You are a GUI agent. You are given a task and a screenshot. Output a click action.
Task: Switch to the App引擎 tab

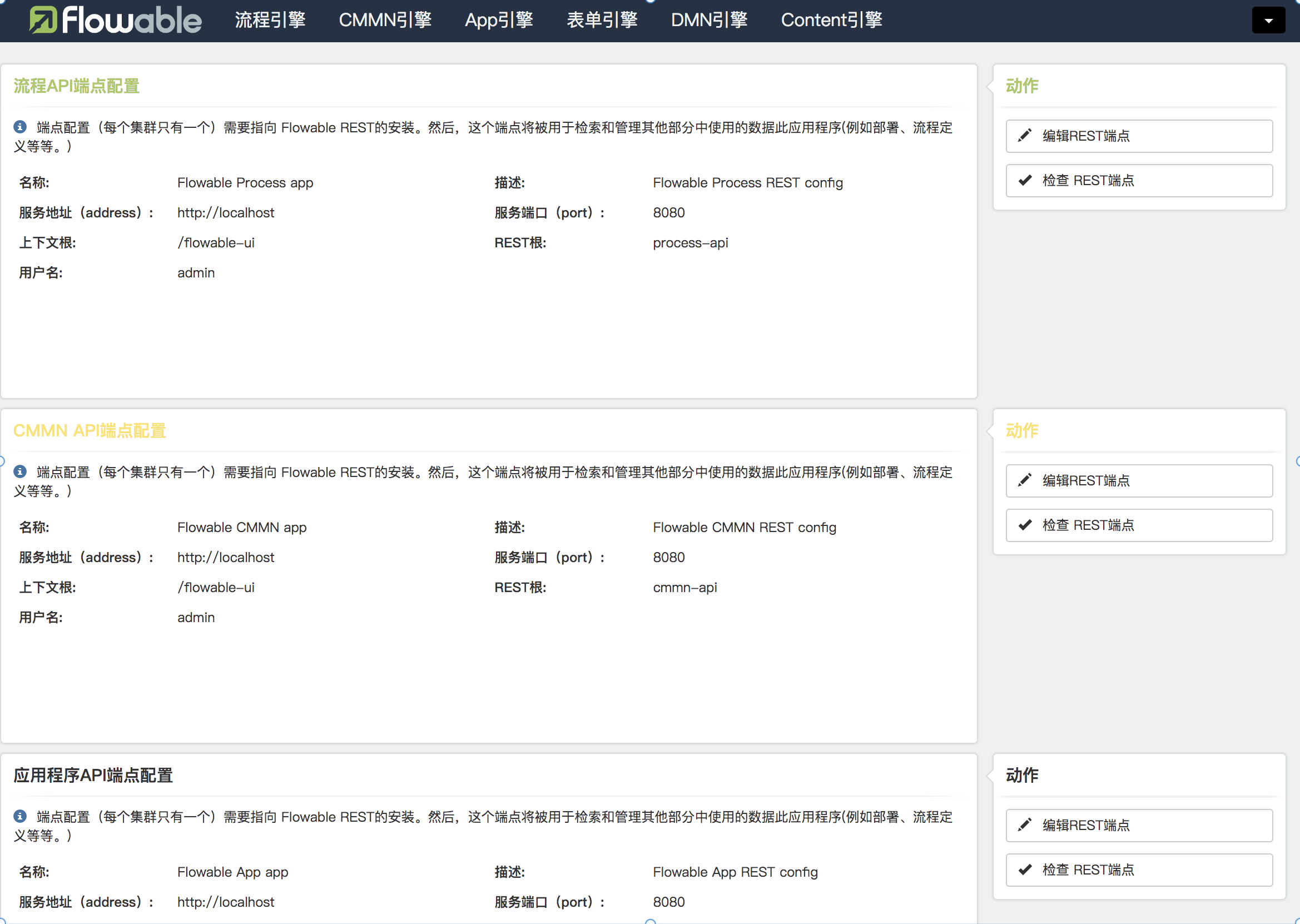(x=499, y=21)
